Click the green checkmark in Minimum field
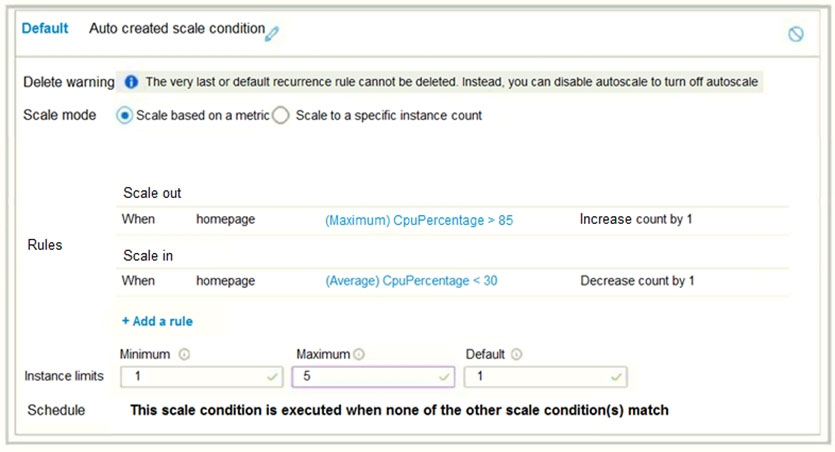Viewport: 835px width, 452px height. [272, 377]
